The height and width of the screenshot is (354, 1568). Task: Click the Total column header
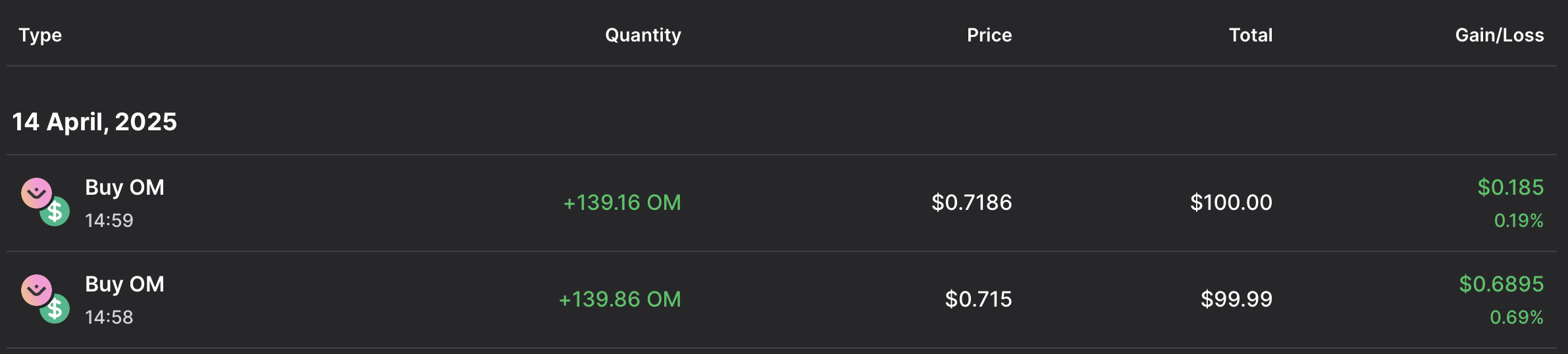point(1250,35)
